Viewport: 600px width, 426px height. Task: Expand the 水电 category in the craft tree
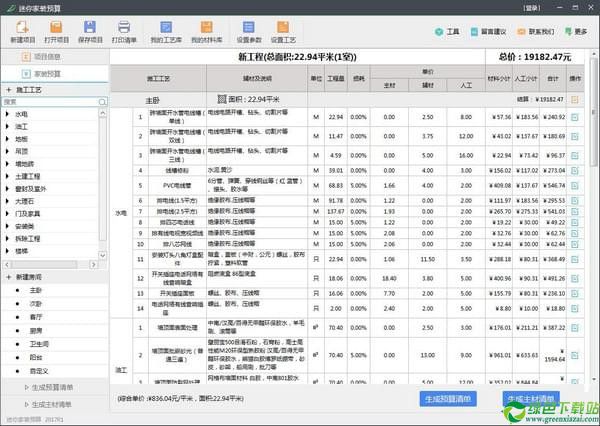tap(21, 114)
